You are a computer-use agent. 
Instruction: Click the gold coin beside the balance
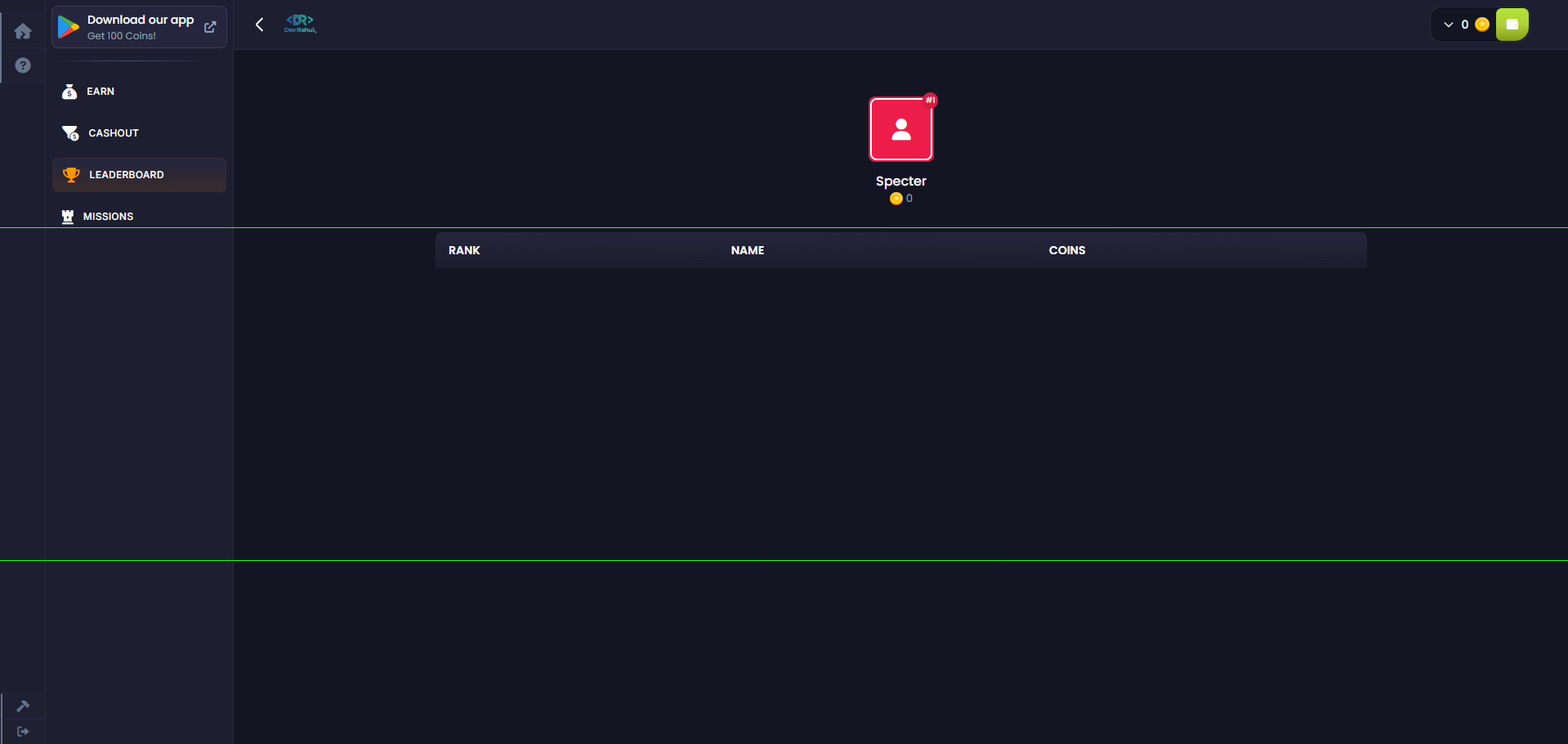click(1482, 25)
